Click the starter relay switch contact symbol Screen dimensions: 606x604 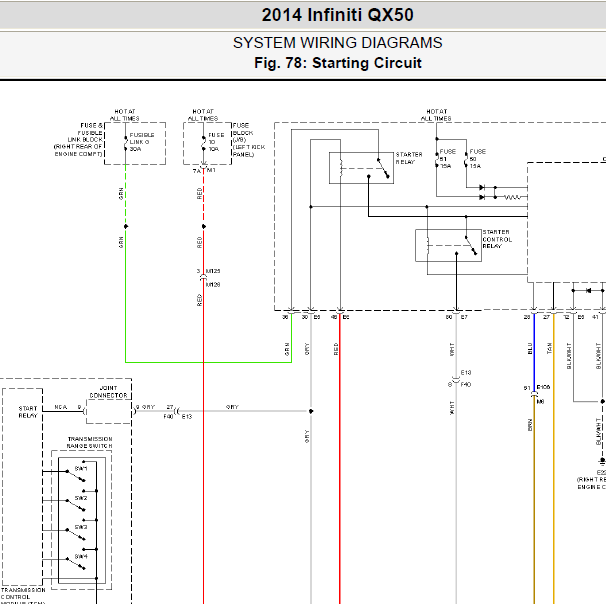383,168
